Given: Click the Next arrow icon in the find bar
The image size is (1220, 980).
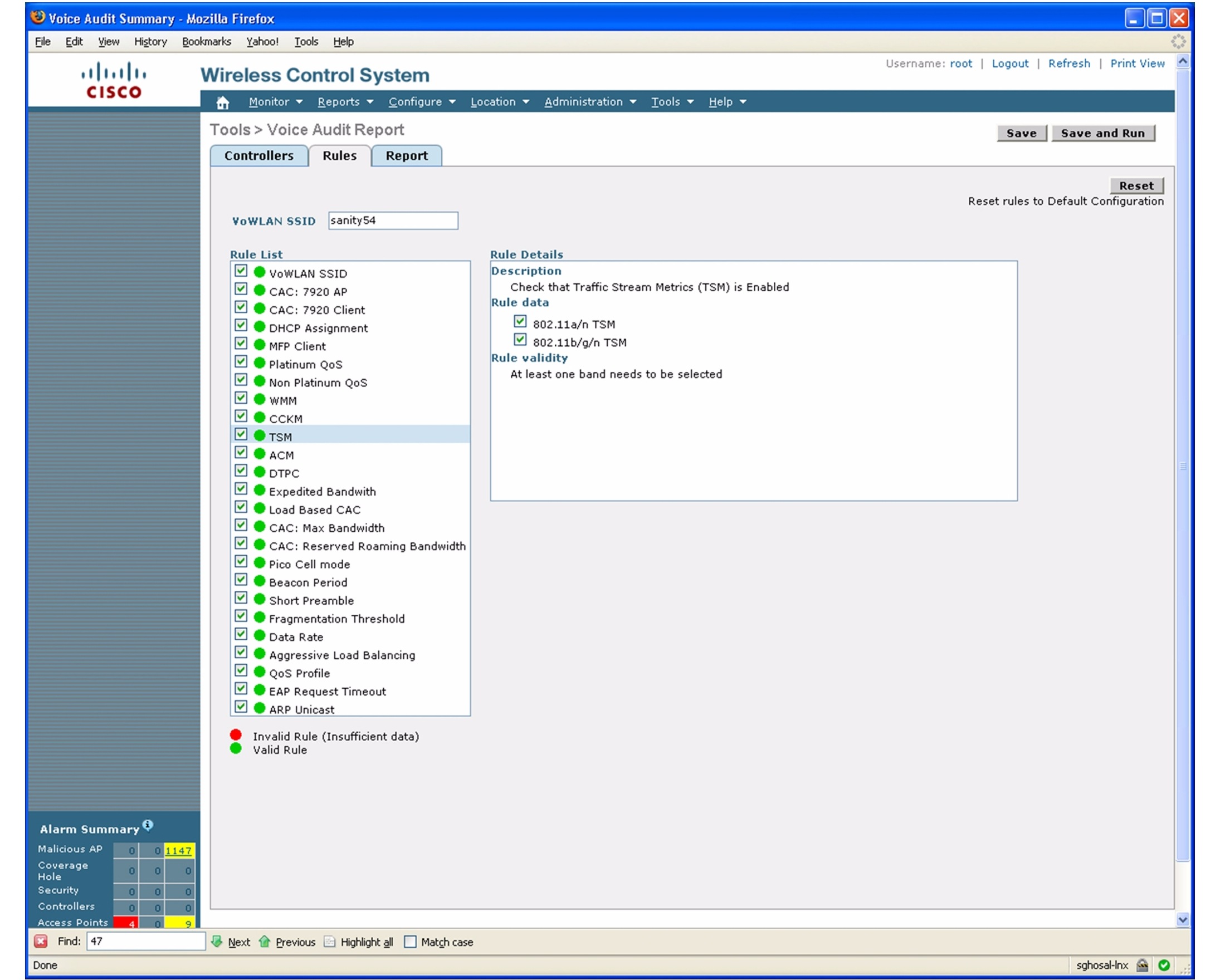Looking at the screenshot, I should [x=218, y=942].
